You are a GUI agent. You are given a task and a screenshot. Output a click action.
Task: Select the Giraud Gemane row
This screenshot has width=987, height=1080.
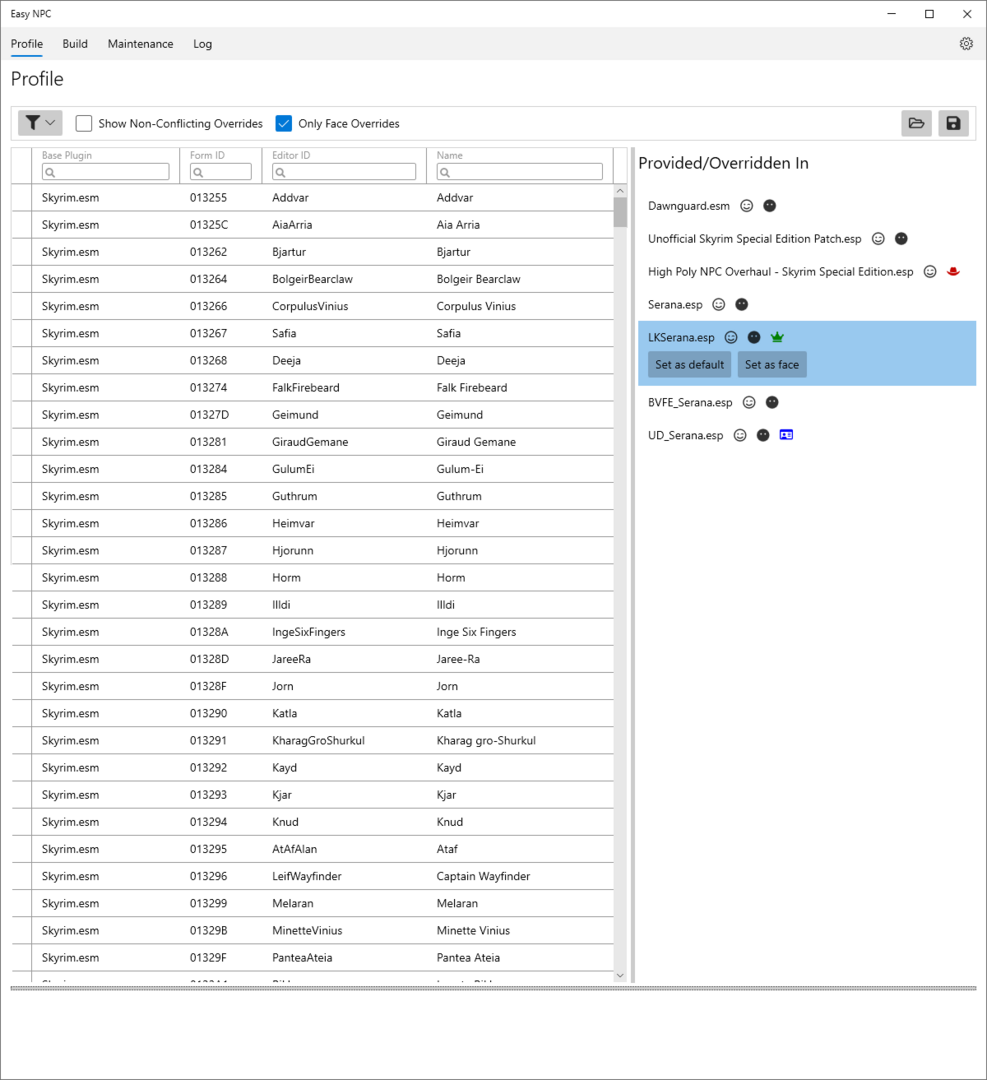tap(313, 442)
